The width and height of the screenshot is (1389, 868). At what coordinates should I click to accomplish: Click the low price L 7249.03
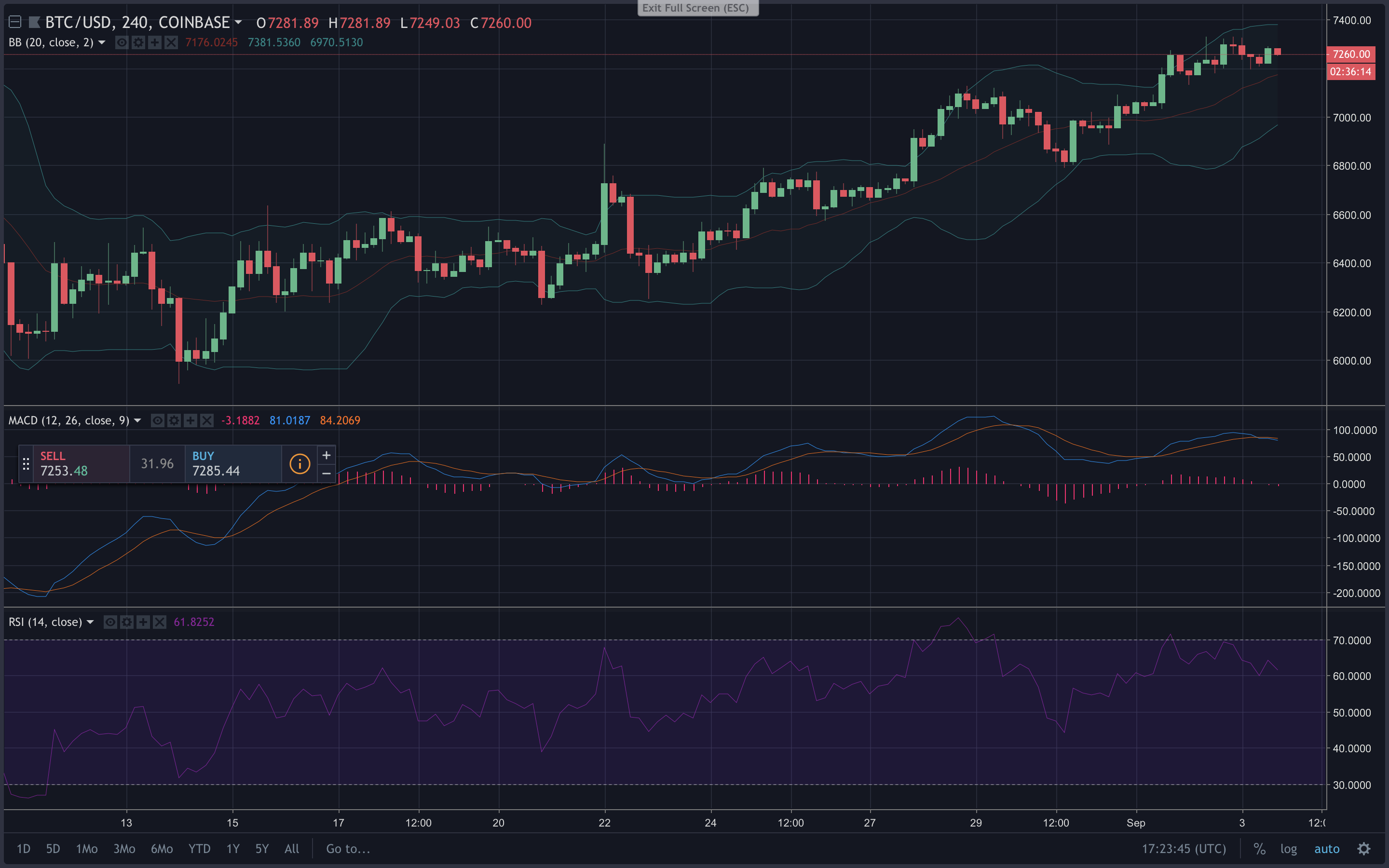coord(430,22)
